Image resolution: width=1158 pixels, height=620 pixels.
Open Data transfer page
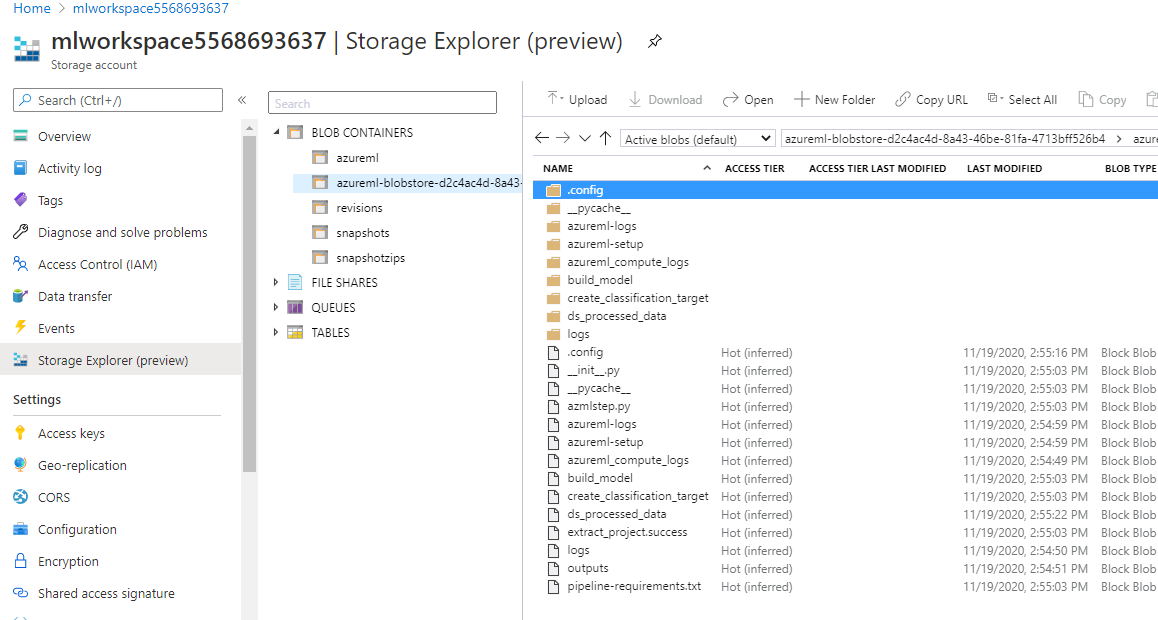(x=75, y=296)
